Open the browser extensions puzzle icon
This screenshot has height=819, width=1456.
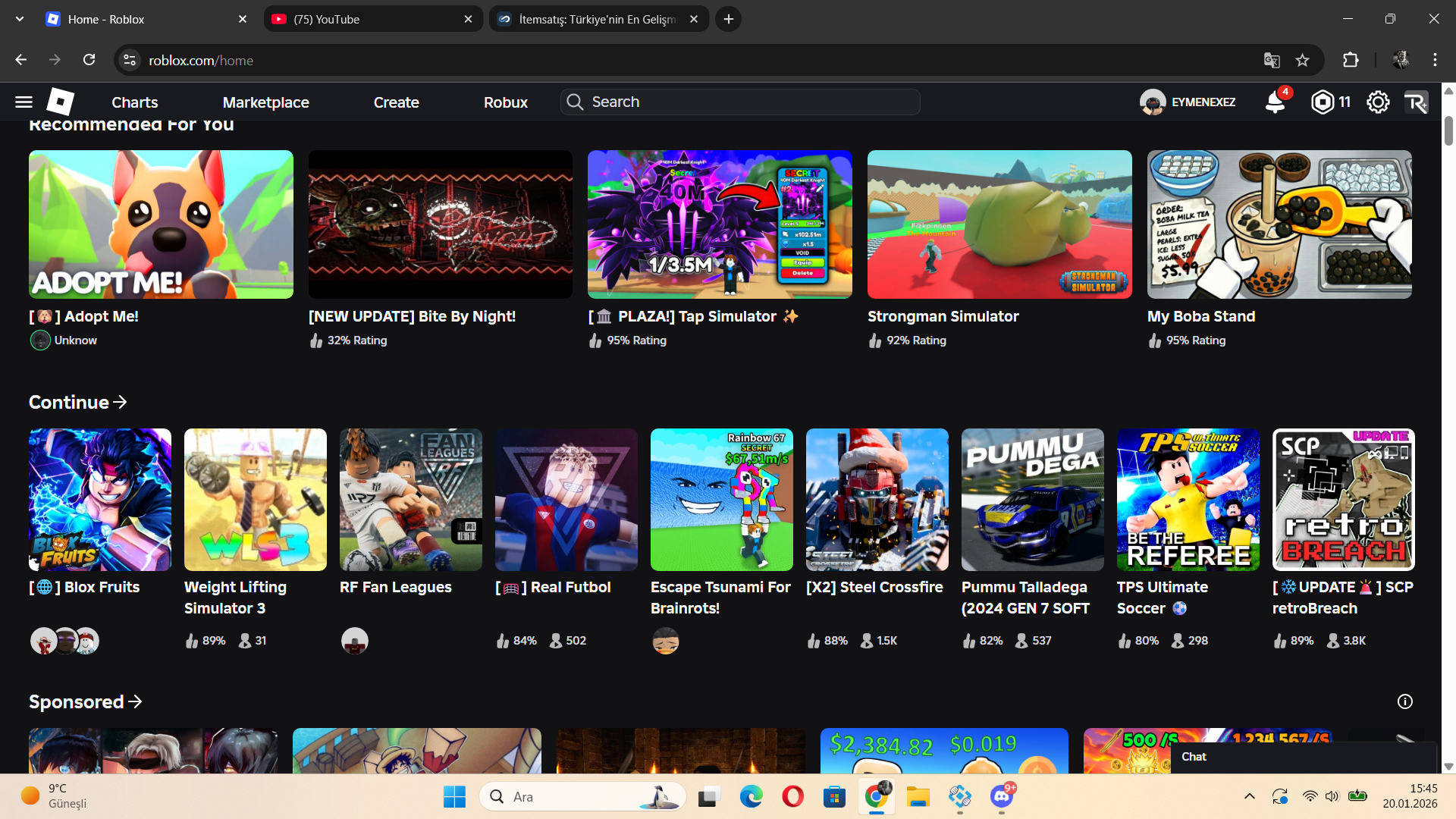click(1351, 60)
